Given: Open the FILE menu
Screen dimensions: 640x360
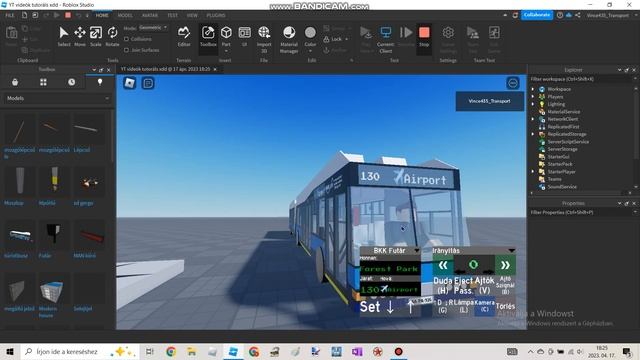Looking at the screenshot, I should coord(9,15).
